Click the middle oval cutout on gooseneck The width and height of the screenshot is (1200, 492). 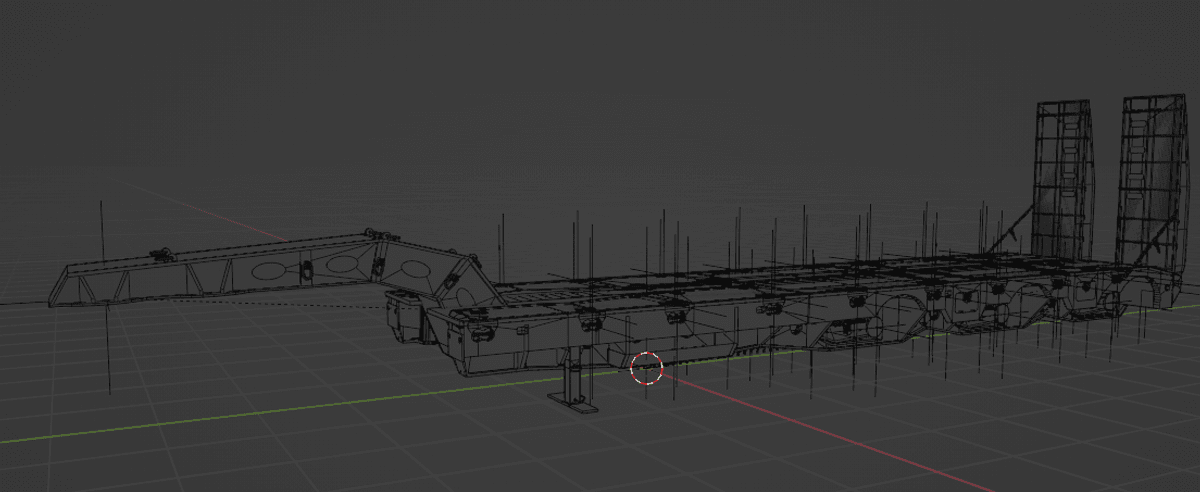pos(343,265)
